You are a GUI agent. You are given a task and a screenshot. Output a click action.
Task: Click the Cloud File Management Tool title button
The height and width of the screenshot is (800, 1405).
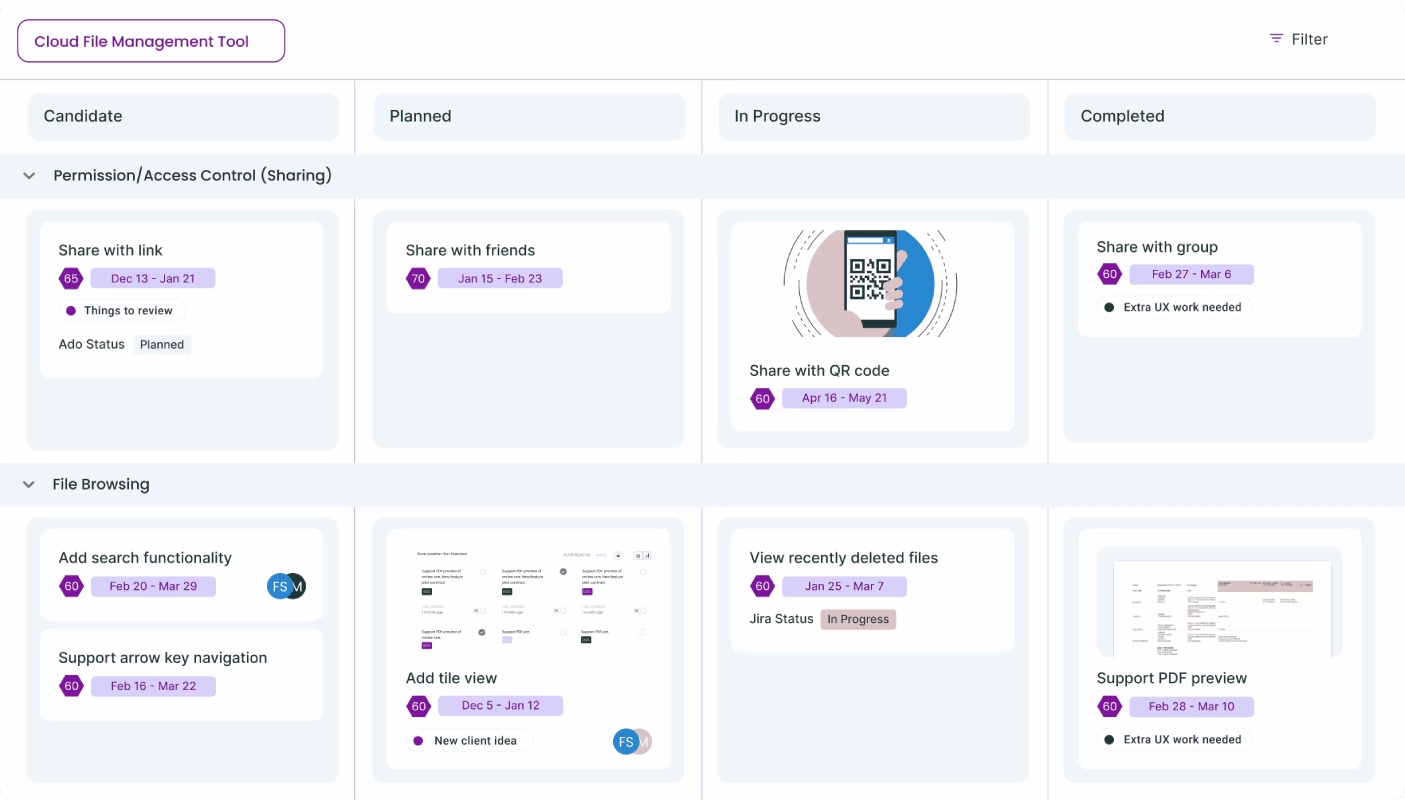(151, 41)
